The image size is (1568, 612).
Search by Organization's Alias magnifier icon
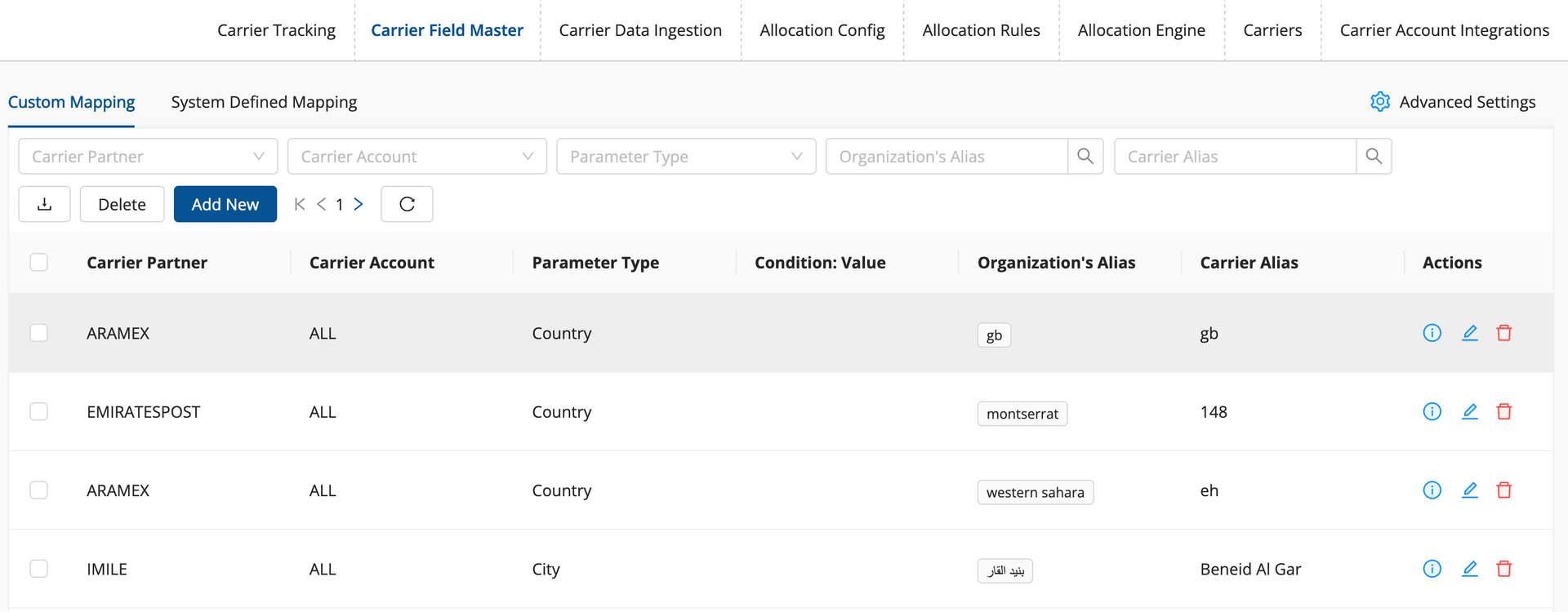(x=1085, y=156)
